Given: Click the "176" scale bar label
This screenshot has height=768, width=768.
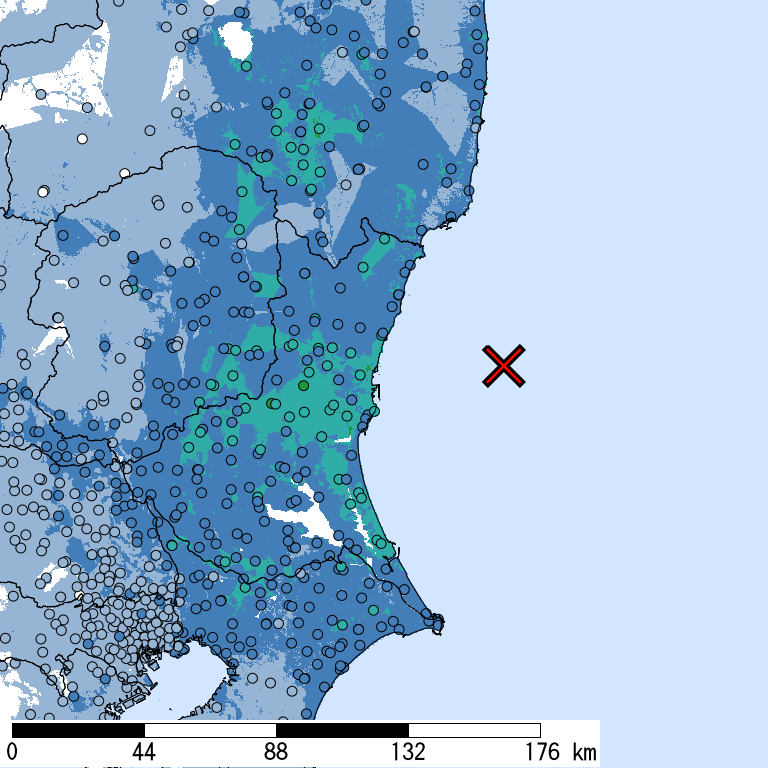Looking at the screenshot, I should tap(542, 752).
